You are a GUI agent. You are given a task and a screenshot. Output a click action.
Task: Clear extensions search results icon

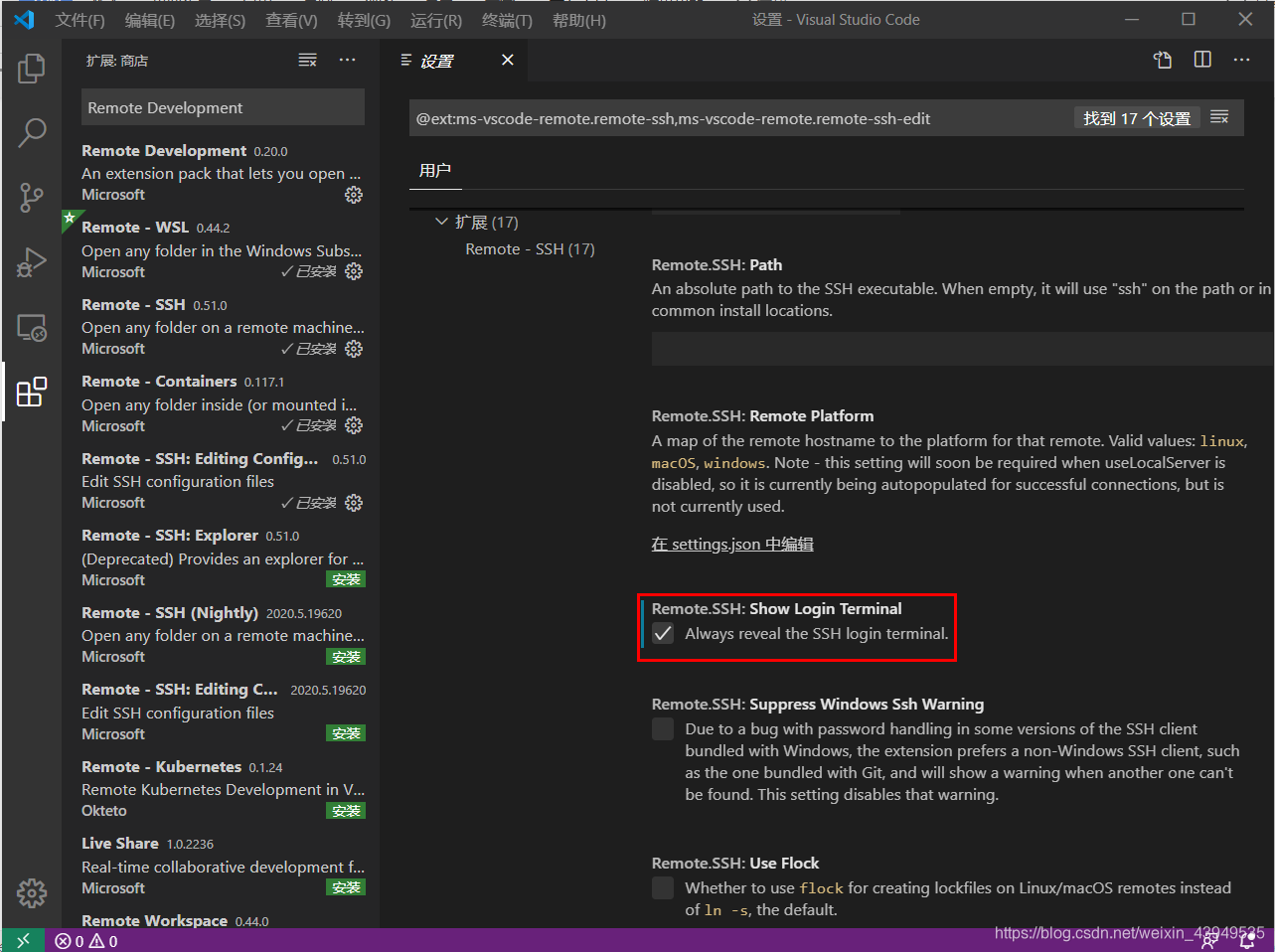[x=308, y=61]
